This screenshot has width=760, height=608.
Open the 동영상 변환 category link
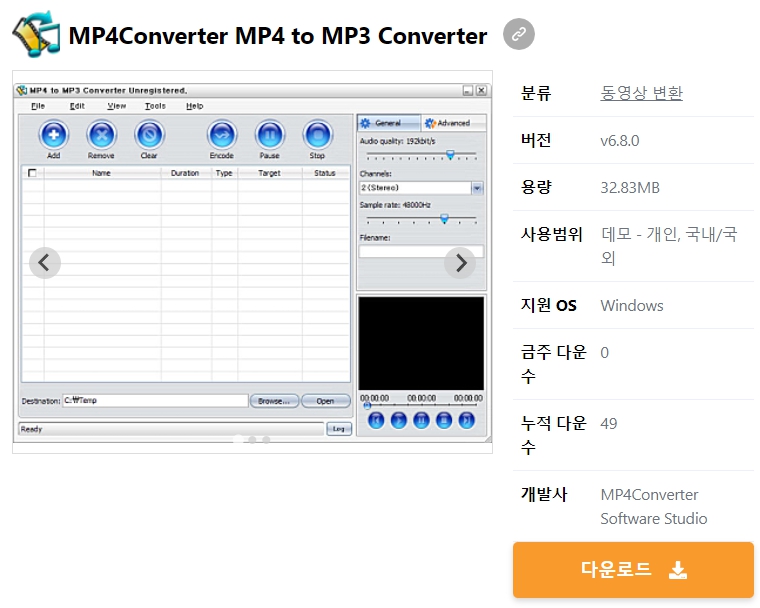tap(641, 93)
